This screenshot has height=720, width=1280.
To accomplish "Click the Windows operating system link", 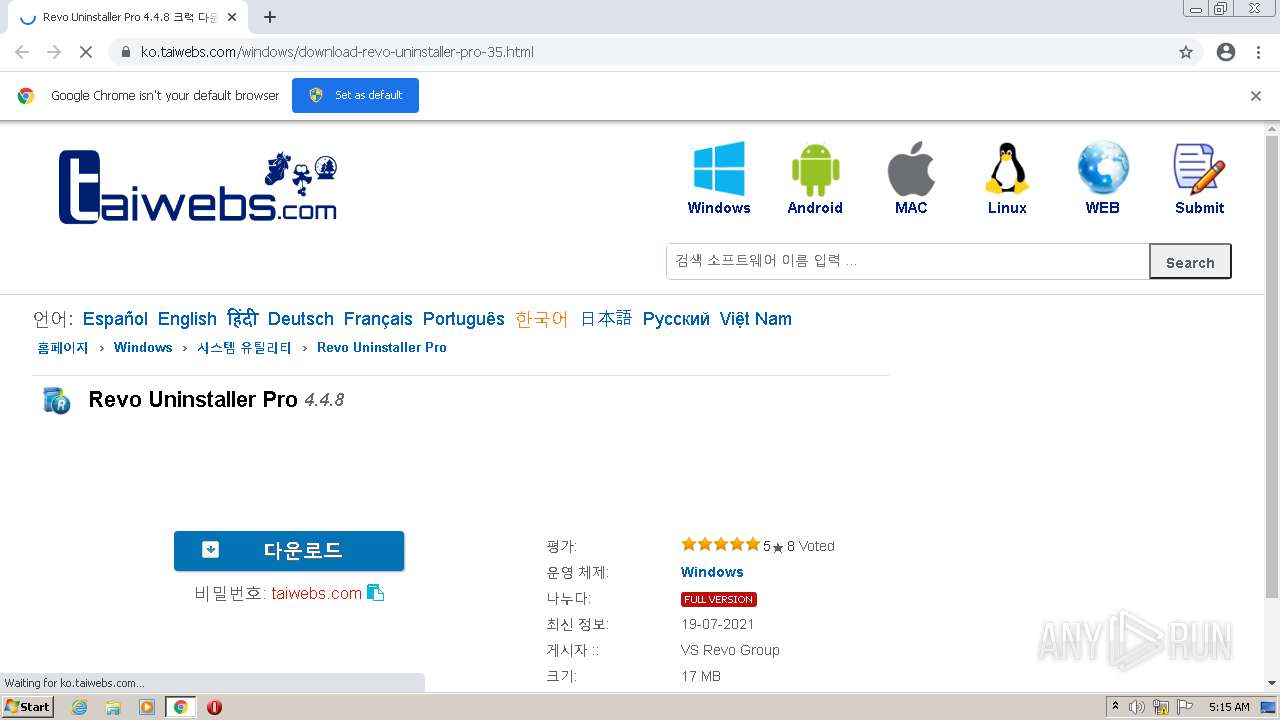I will [712, 572].
